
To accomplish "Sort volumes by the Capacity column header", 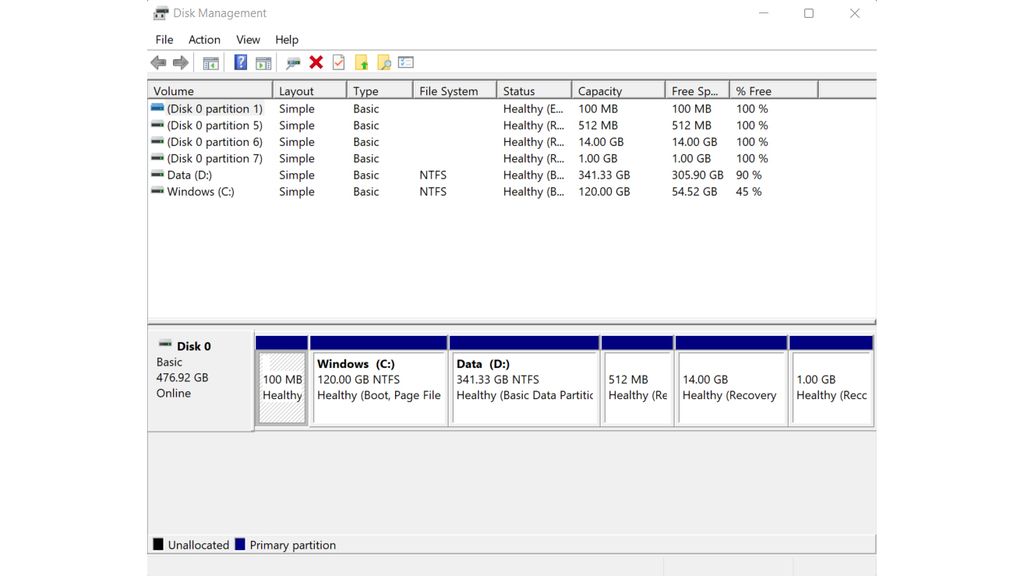I will coord(608,90).
